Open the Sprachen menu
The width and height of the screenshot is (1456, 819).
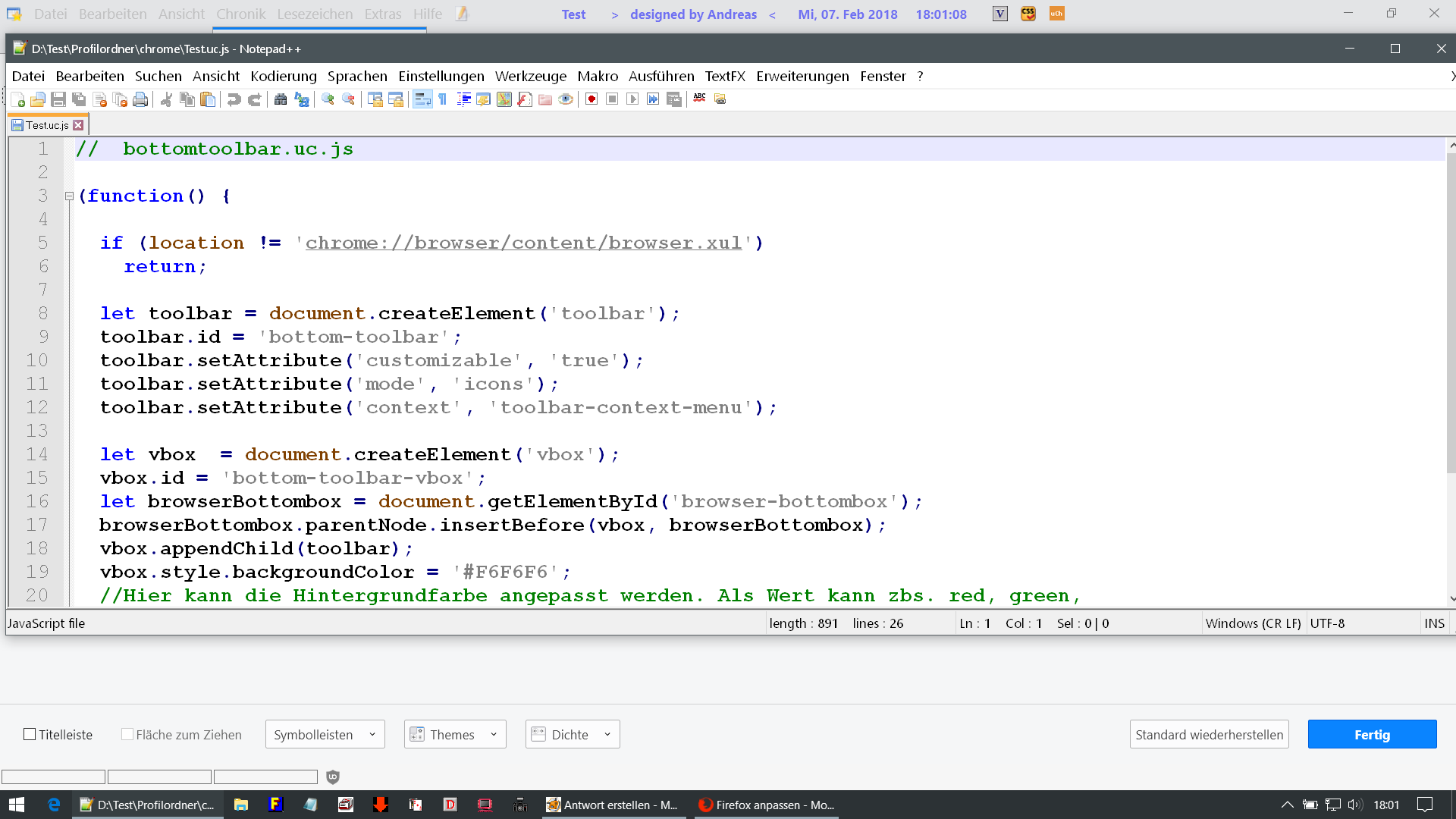pos(356,76)
